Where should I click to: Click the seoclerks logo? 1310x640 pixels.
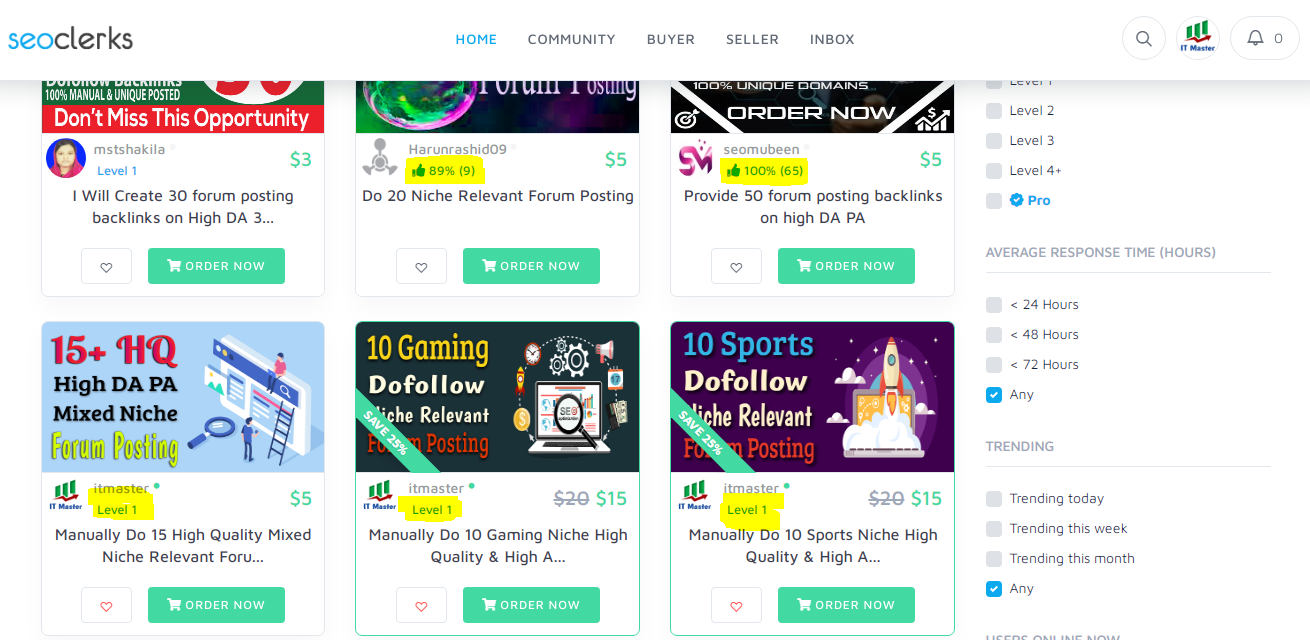(70, 39)
